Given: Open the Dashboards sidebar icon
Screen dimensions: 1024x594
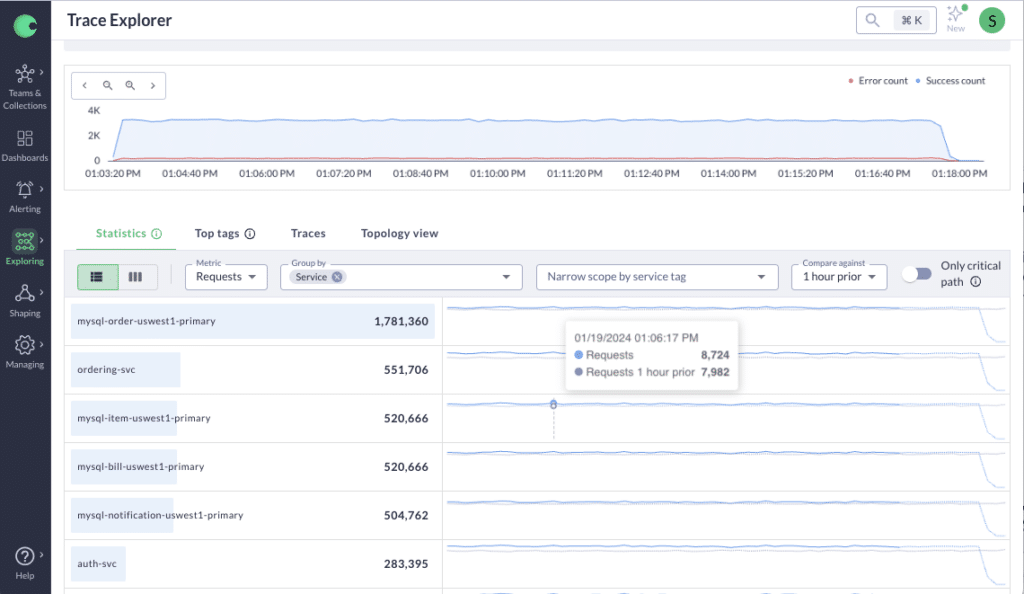Looking at the screenshot, I should pyautogui.click(x=25, y=139).
